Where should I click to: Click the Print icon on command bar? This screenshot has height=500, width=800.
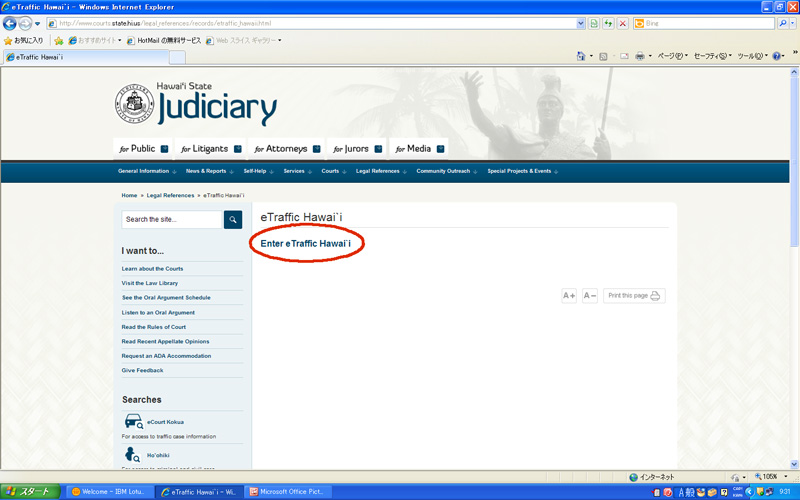coord(640,56)
